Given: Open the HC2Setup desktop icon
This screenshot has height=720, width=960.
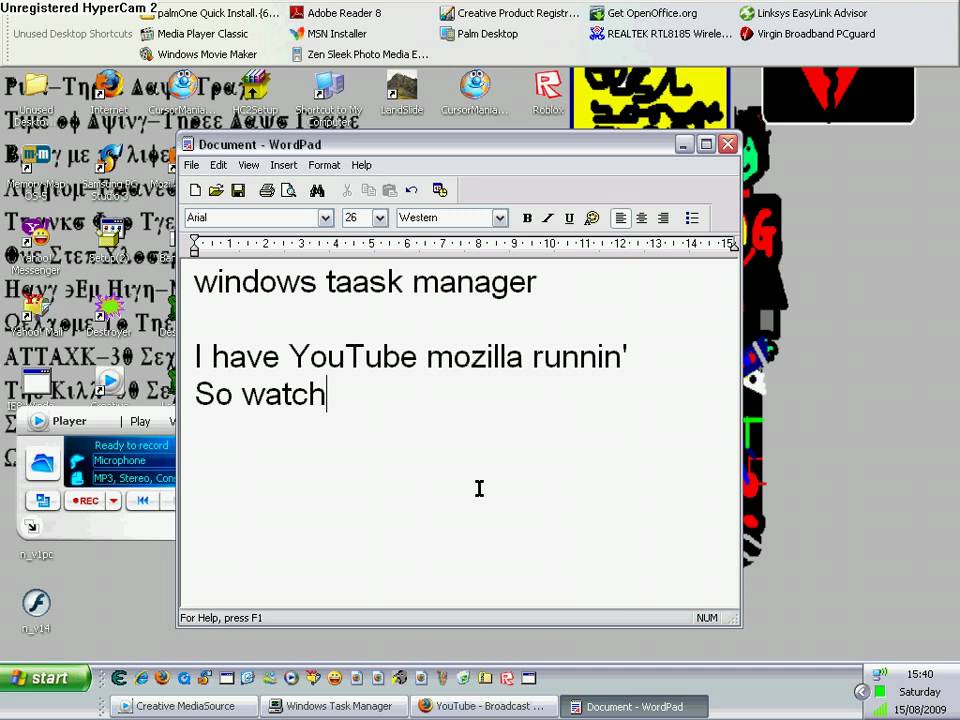Looking at the screenshot, I should click(255, 92).
